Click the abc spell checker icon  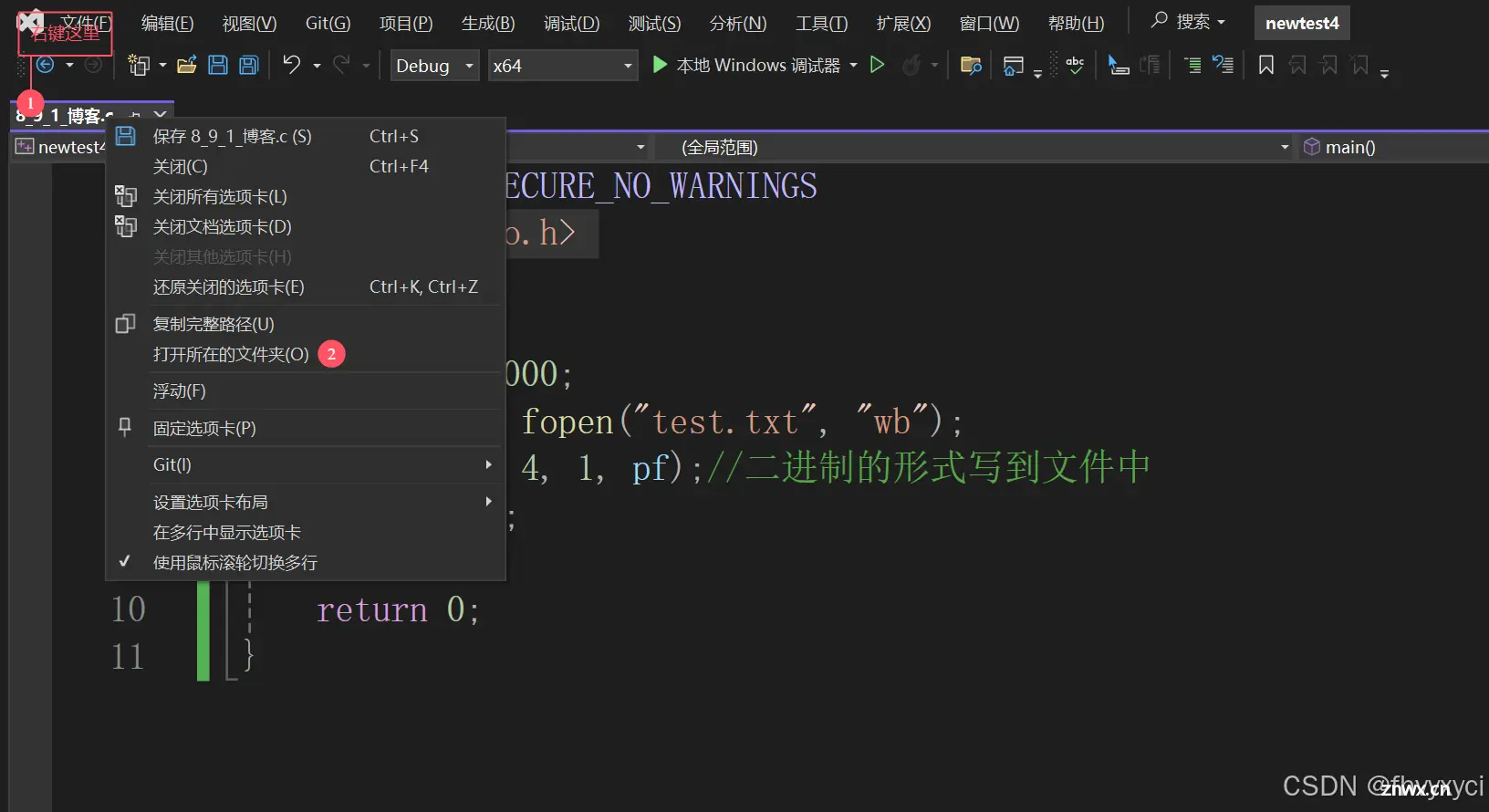(x=1075, y=65)
